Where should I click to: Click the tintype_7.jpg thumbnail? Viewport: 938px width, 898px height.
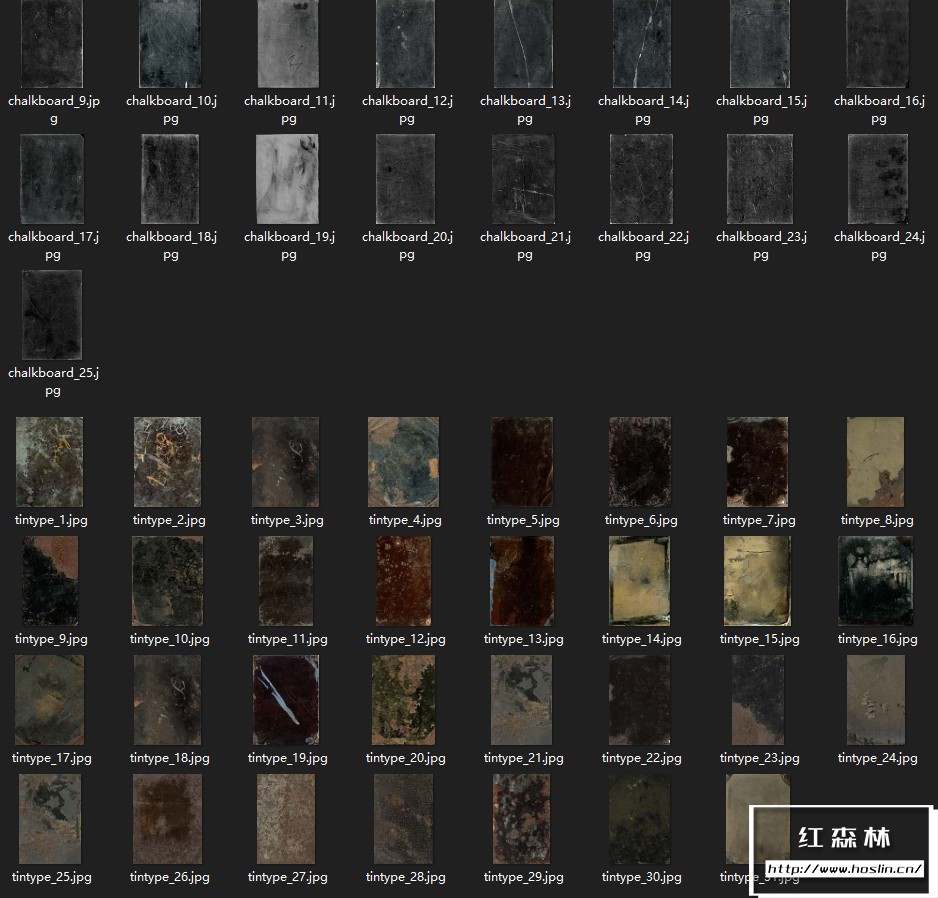pyautogui.click(x=757, y=462)
